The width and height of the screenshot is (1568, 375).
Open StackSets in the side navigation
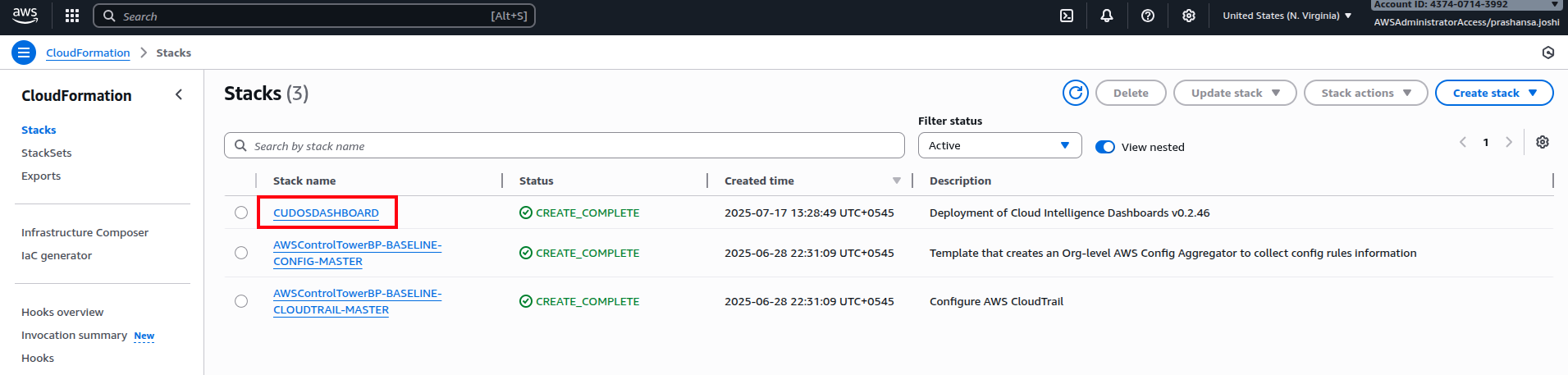point(47,153)
